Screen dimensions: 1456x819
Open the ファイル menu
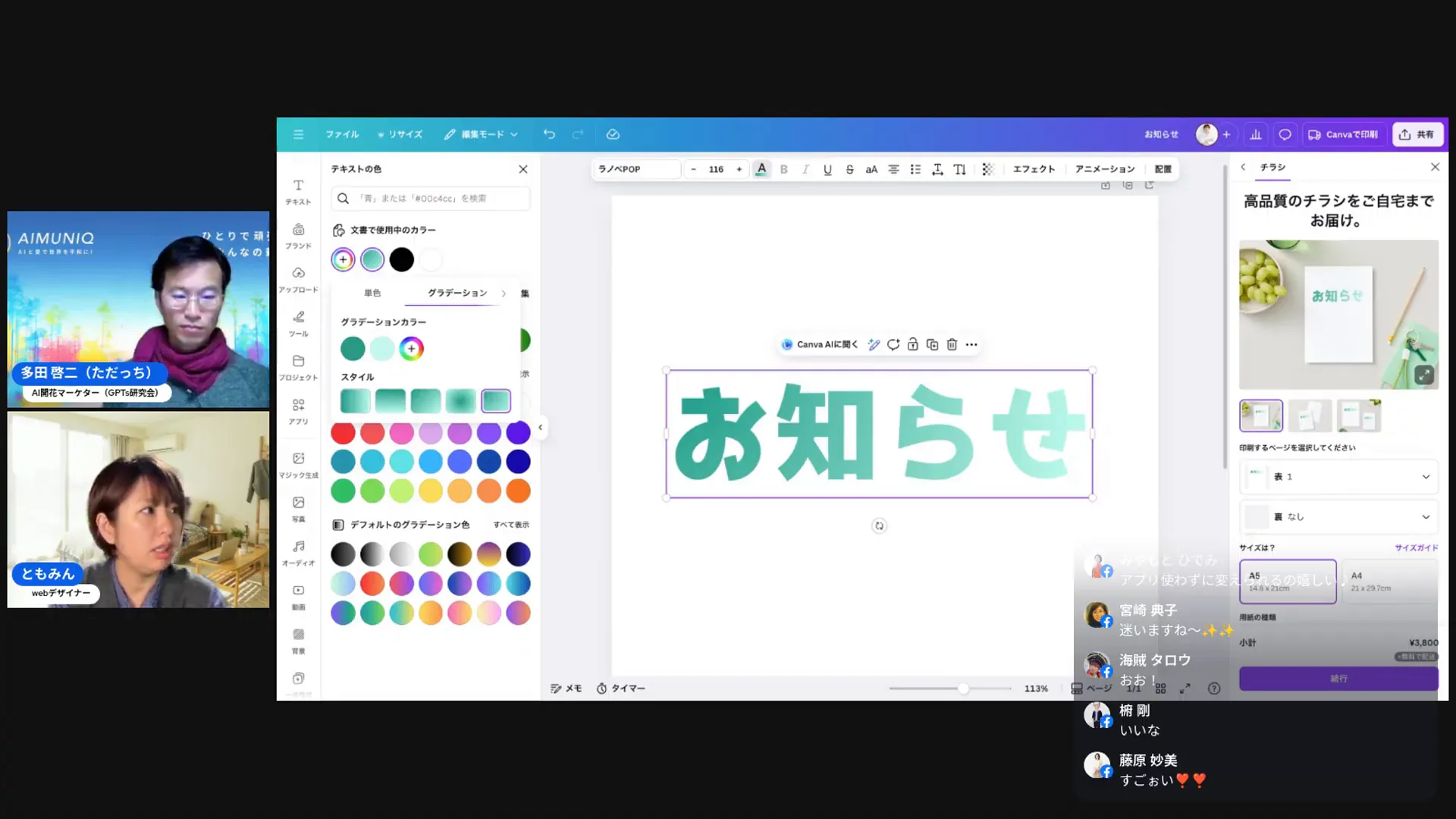tap(342, 134)
